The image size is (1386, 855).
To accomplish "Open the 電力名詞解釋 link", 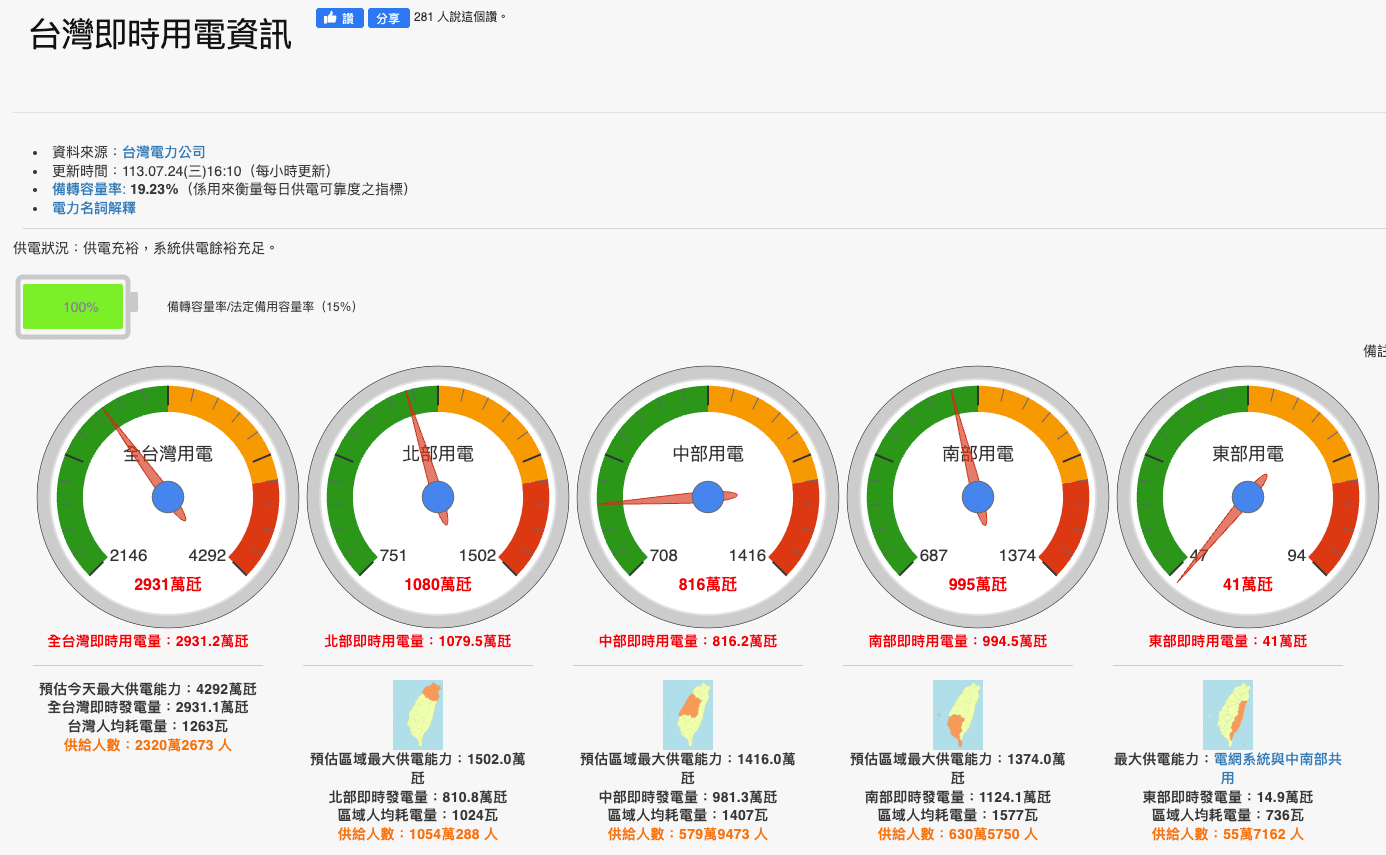I will click(x=94, y=208).
